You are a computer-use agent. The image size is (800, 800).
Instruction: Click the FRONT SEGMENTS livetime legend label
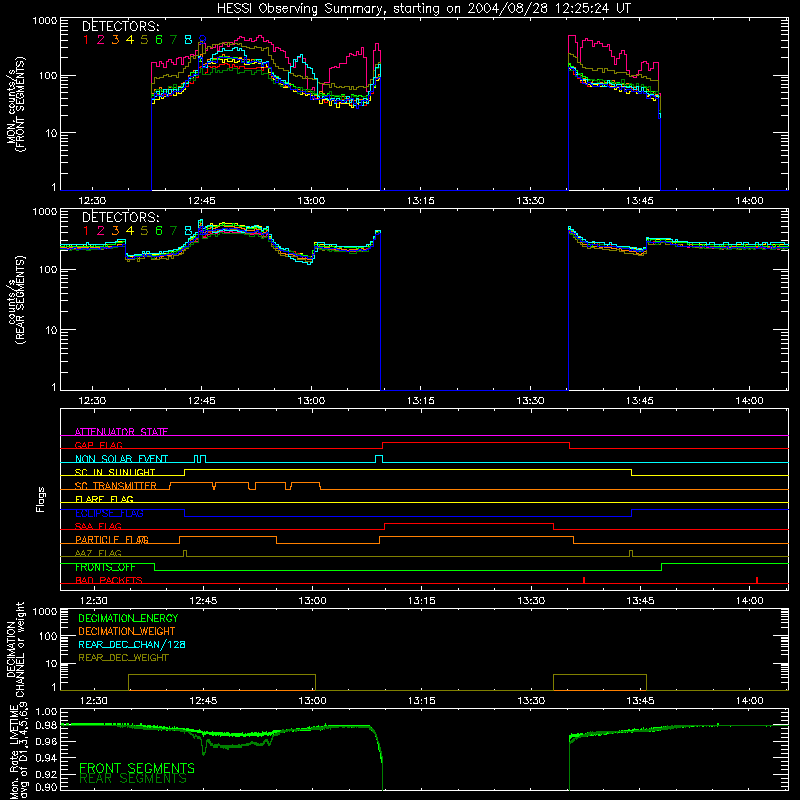137,768
